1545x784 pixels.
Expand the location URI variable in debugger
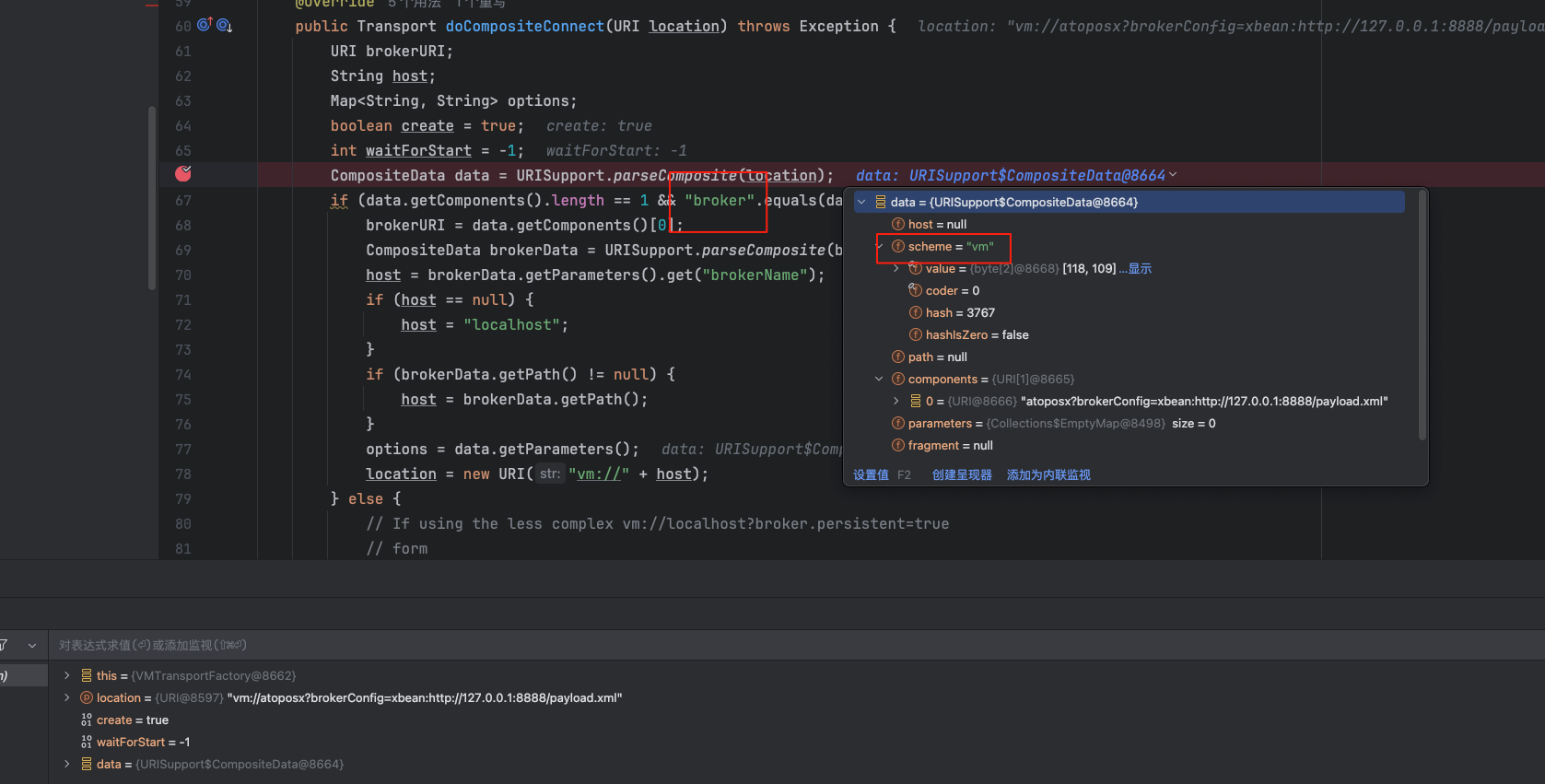(x=66, y=697)
